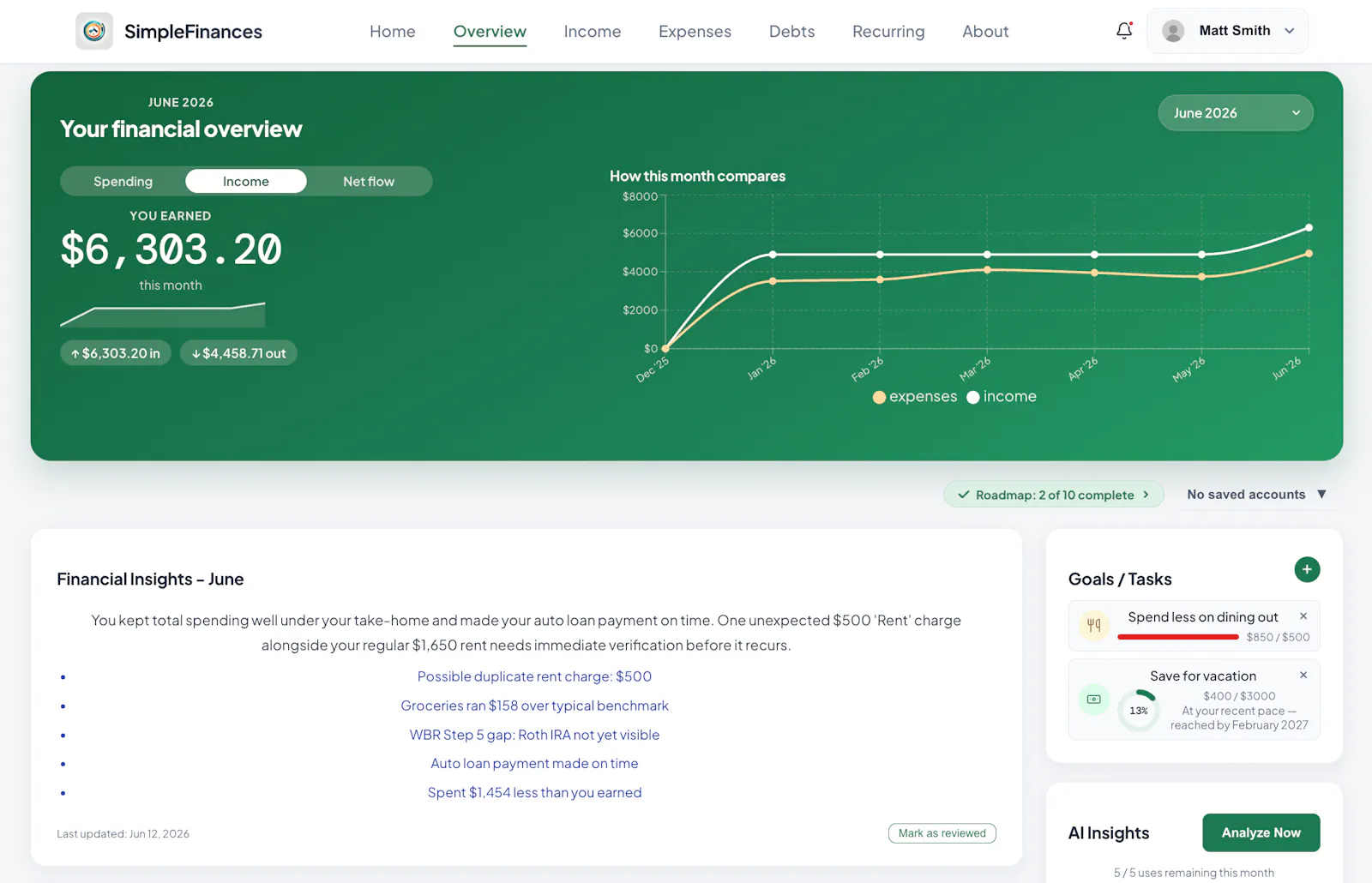
Task: Expand the Matt Smith account menu
Action: [1227, 31]
